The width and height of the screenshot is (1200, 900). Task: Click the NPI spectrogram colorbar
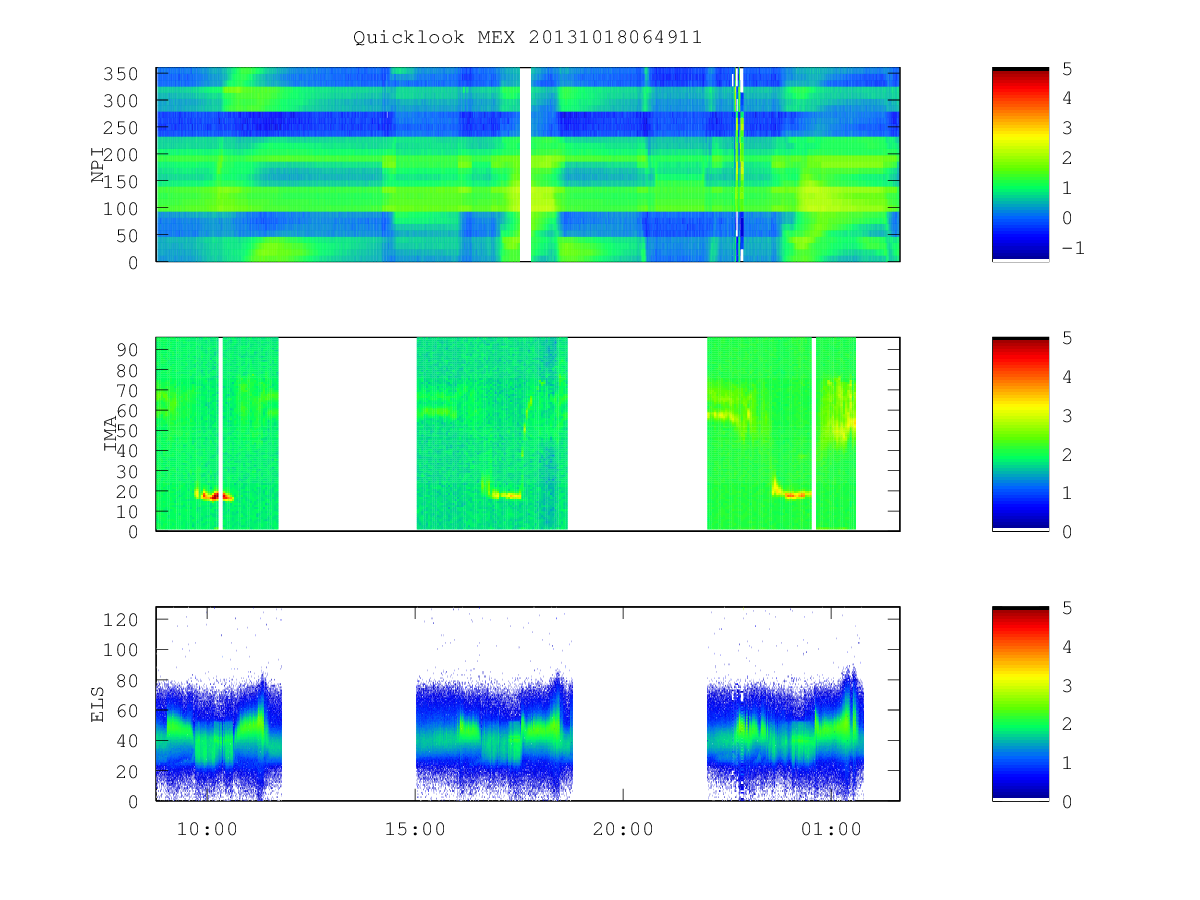[1020, 164]
